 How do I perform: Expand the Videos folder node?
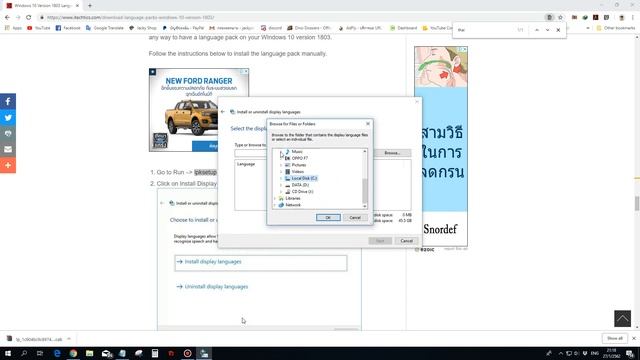281,172
